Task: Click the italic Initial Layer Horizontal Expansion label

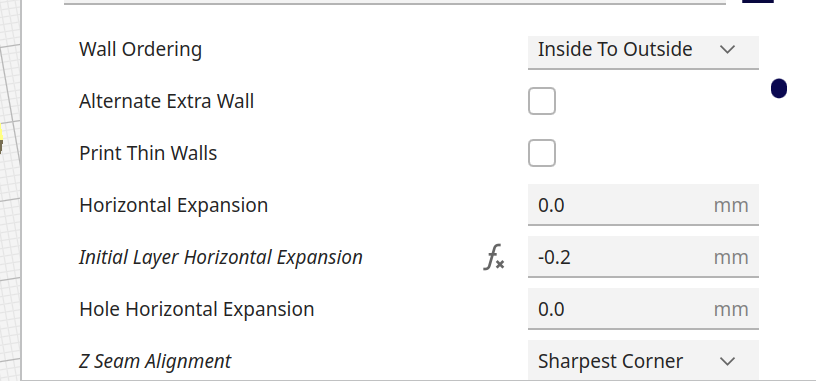Action: tap(221, 257)
